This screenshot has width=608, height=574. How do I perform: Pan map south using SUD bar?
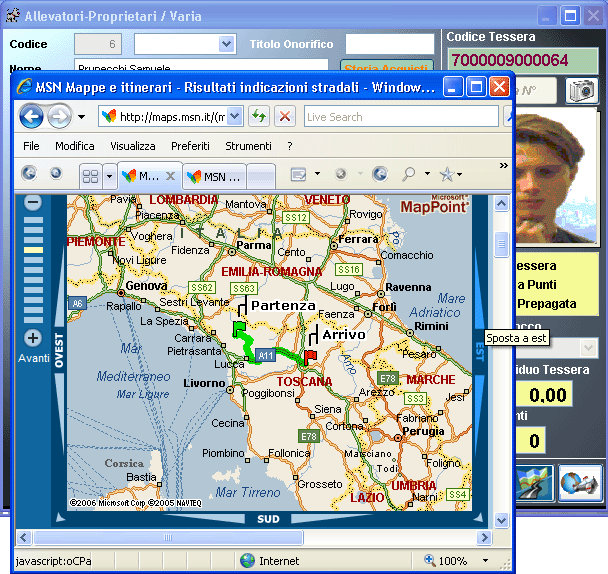[x=268, y=519]
